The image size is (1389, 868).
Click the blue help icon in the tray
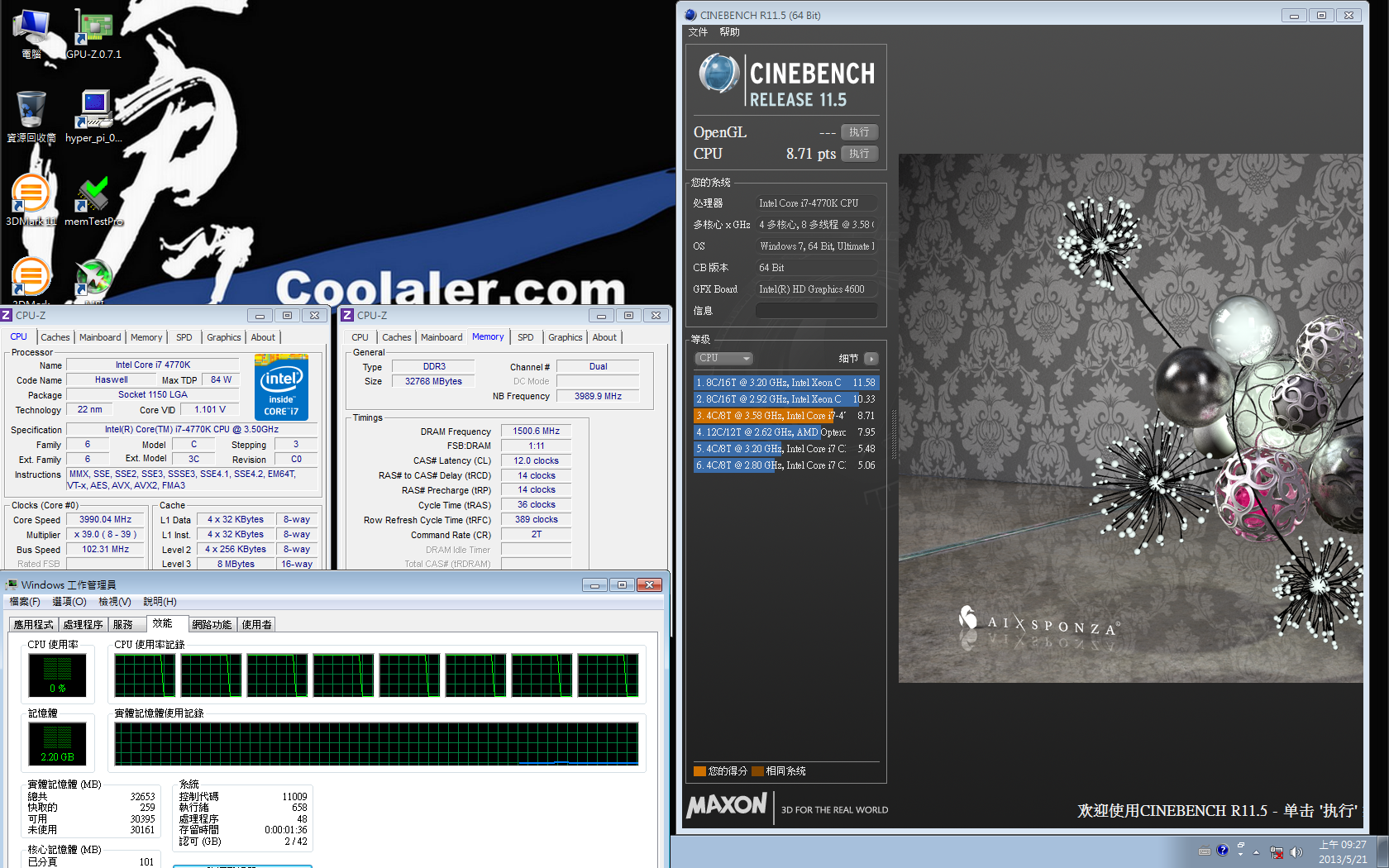pyautogui.click(x=1223, y=850)
